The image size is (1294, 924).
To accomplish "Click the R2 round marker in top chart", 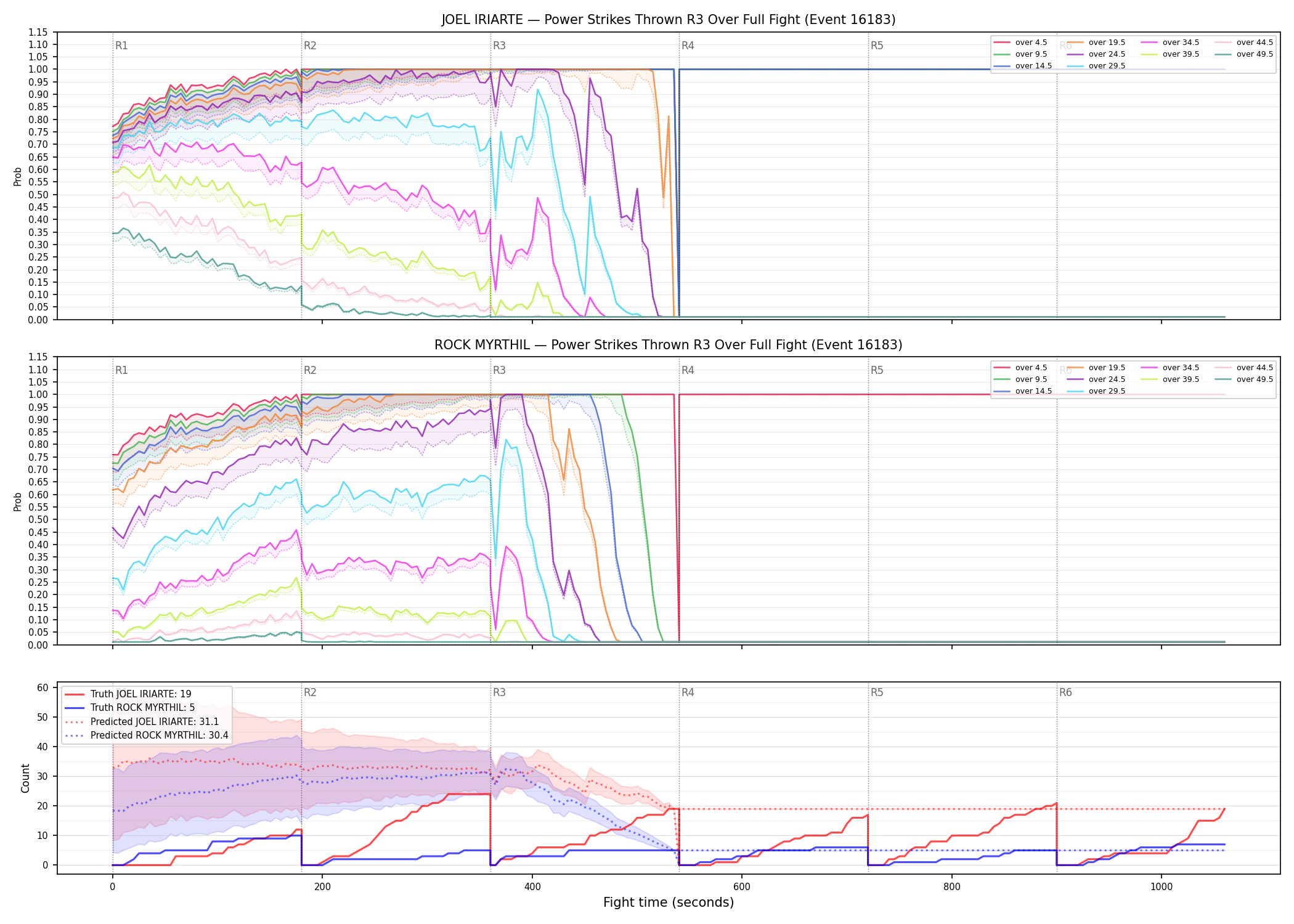I will (310, 46).
